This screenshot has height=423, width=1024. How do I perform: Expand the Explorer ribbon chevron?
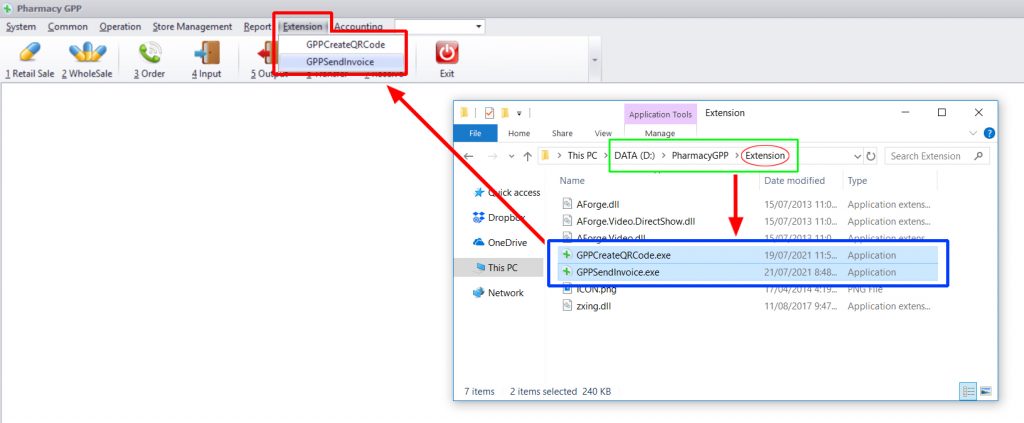[973, 133]
